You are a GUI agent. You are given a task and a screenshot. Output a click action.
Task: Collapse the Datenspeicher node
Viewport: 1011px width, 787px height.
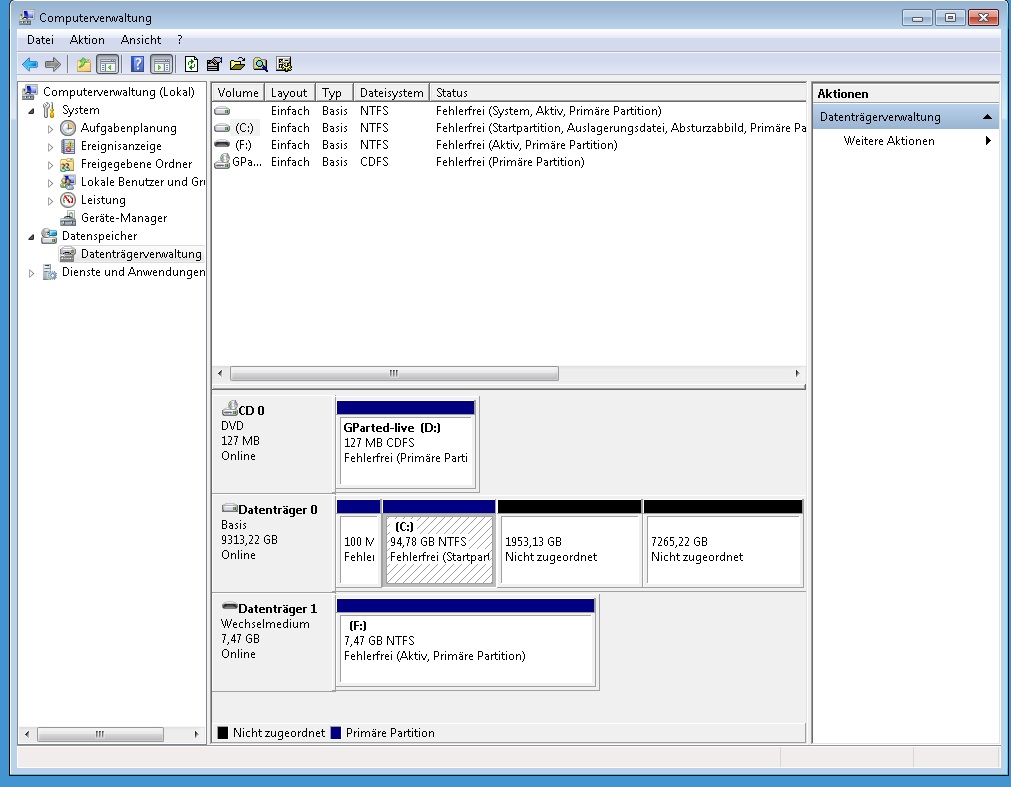tap(31, 237)
